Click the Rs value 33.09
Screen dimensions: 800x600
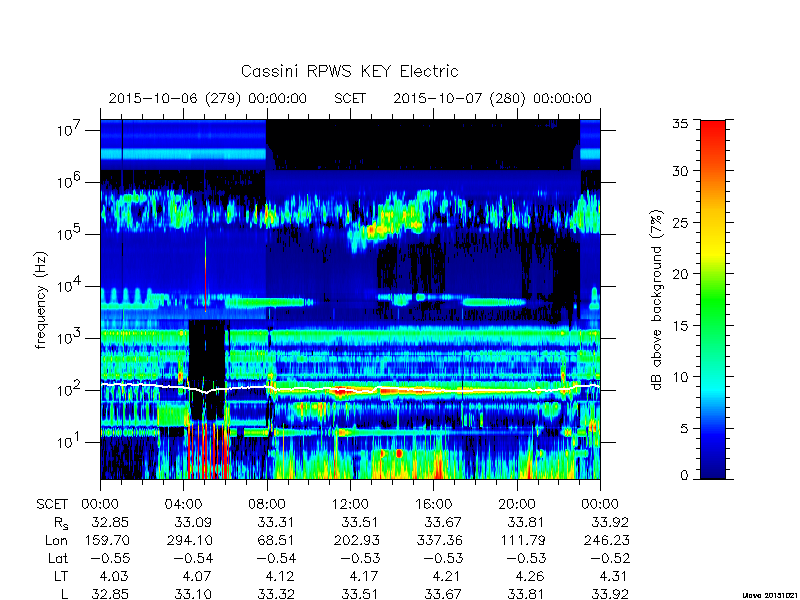193,522
